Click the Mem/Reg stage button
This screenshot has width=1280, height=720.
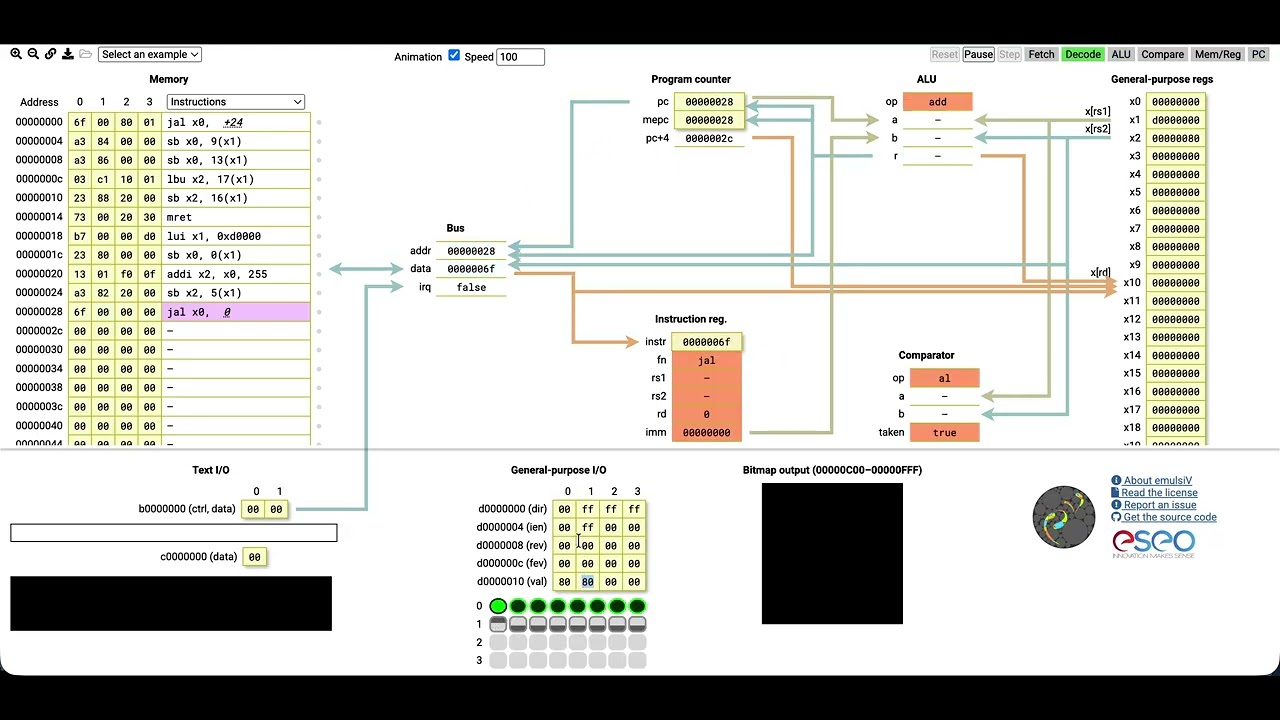pos(1218,55)
